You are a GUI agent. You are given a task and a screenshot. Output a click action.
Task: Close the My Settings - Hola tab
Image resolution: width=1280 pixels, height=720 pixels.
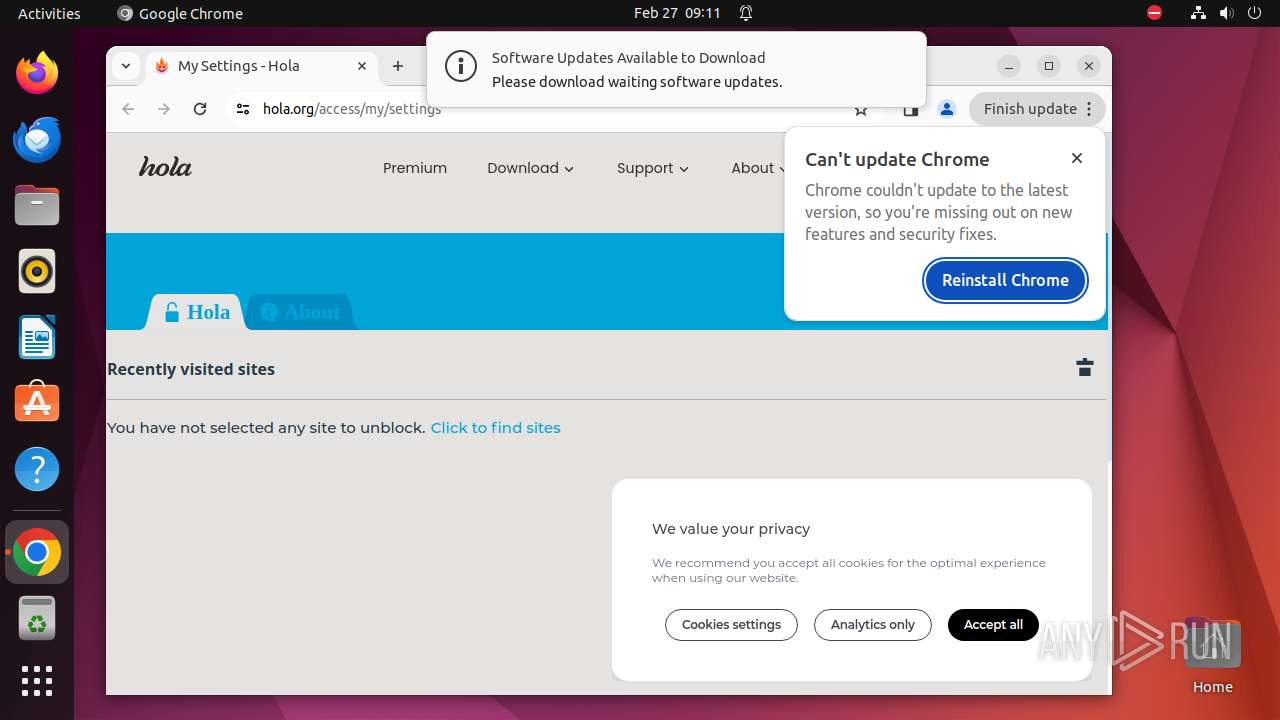pyautogui.click(x=362, y=66)
